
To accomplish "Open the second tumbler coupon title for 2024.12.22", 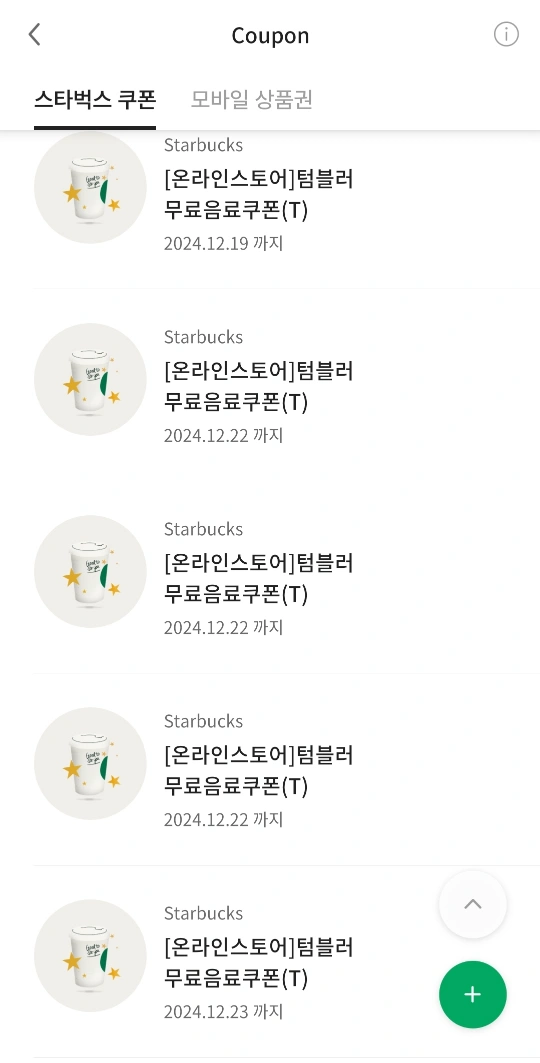I will pyautogui.click(x=259, y=579).
